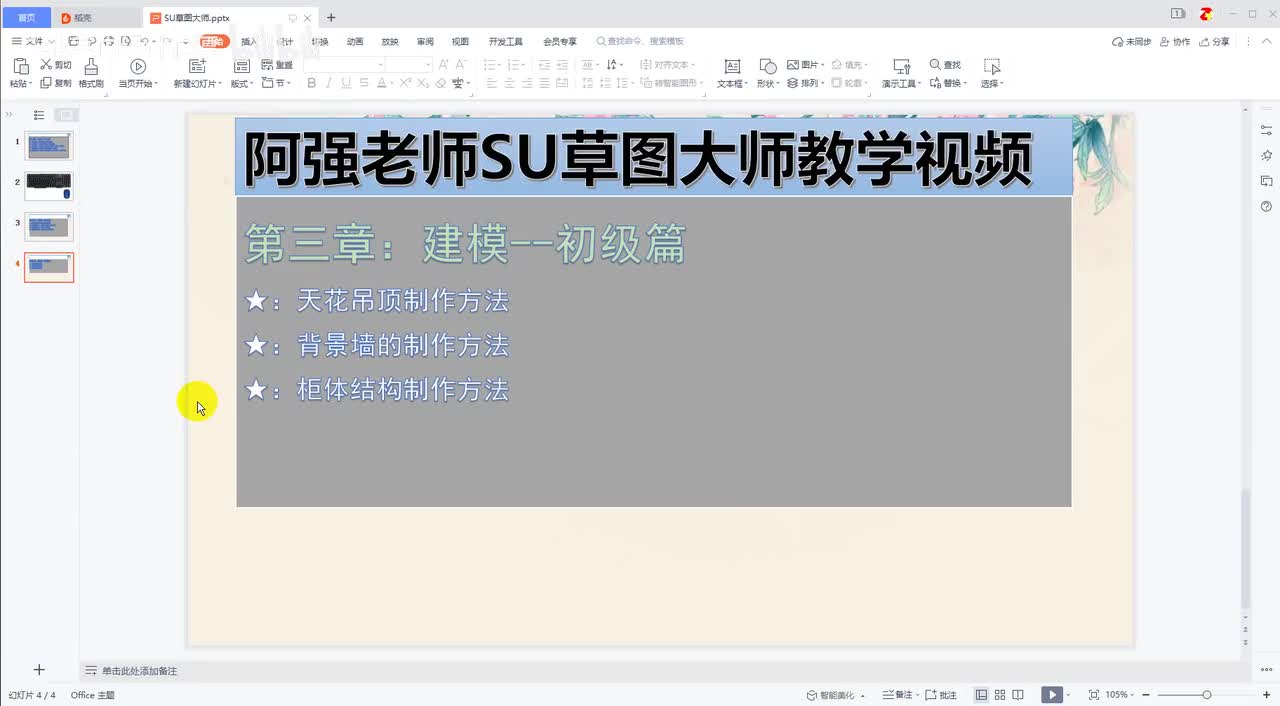Click the Copy (复制) icon
The height and width of the screenshot is (706, 1280).
[x=46, y=83]
